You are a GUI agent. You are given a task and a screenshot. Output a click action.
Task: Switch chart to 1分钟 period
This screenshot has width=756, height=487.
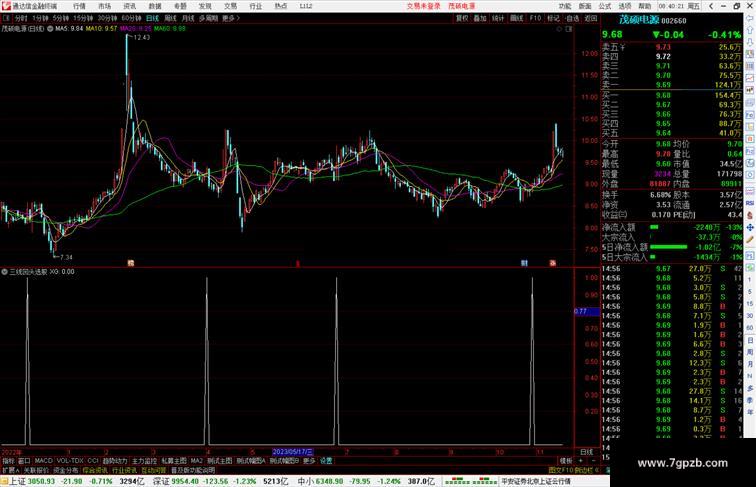click(x=40, y=18)
